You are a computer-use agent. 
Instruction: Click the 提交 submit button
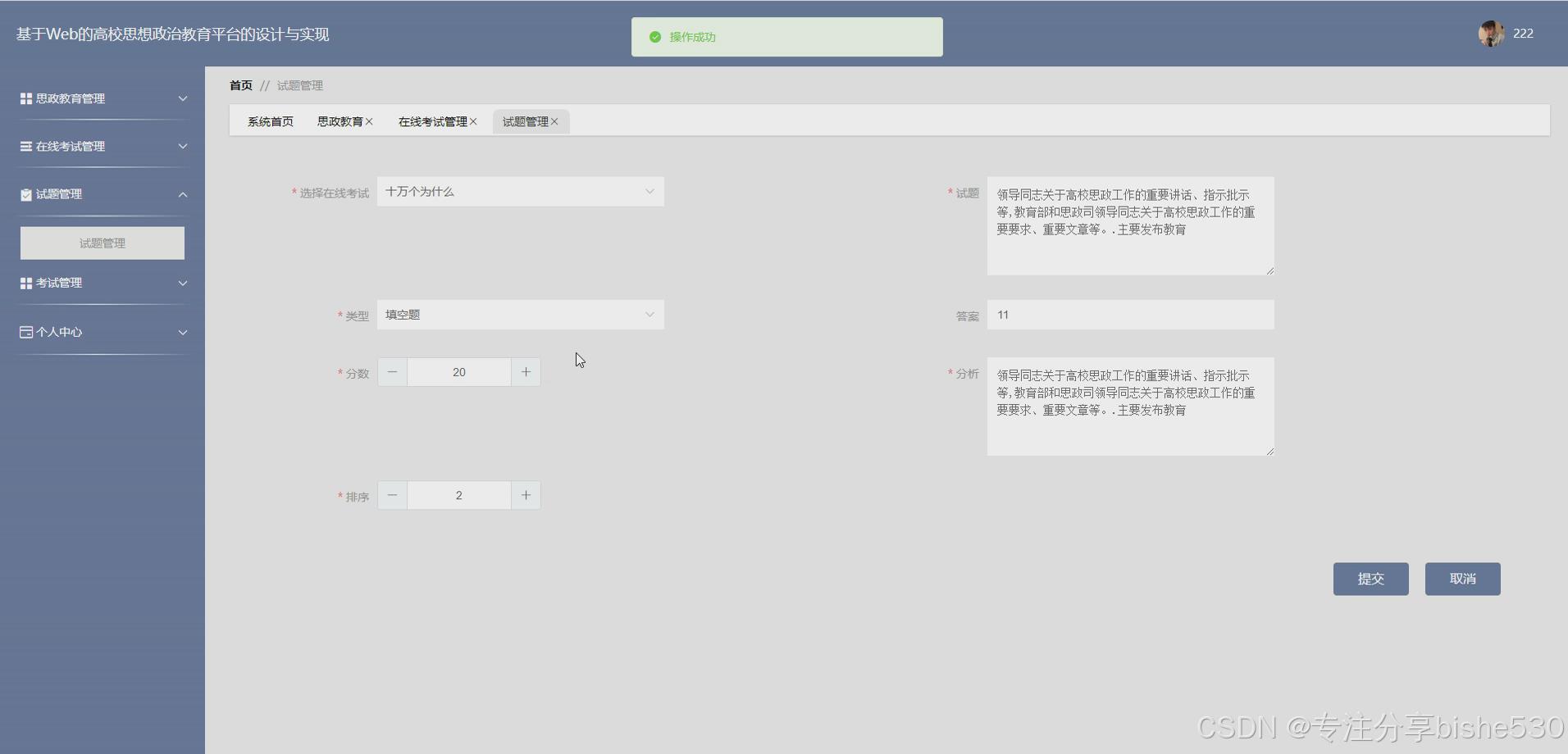point(1370,579)
